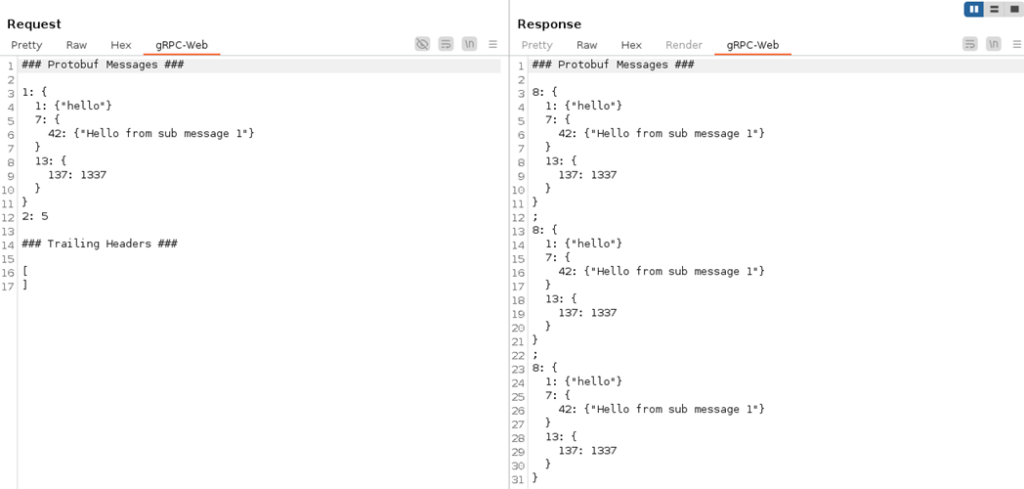Open the Response panel hamburger options menu
Screen dimensions: 1024x489
[x=1014, y=44]
